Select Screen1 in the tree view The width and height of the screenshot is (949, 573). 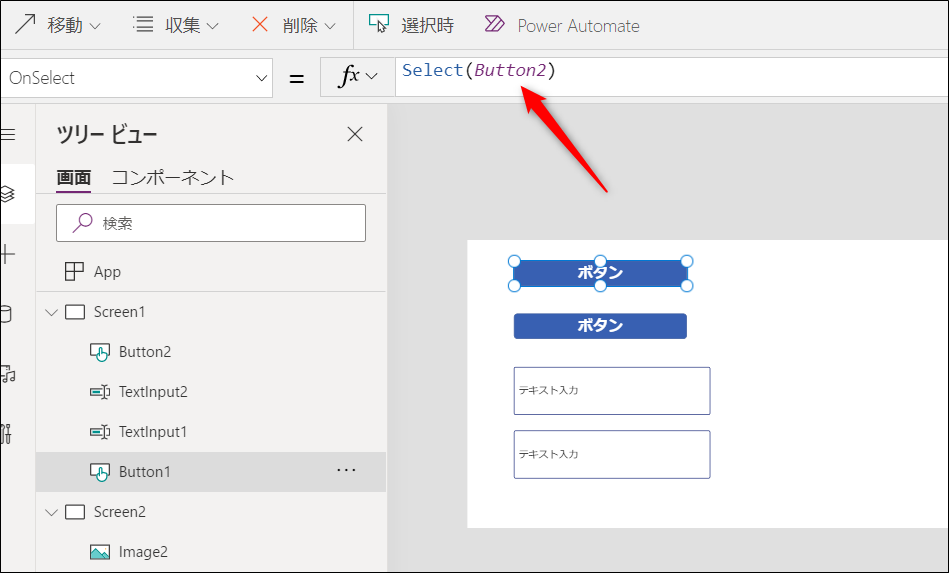(x=119, y=312)
